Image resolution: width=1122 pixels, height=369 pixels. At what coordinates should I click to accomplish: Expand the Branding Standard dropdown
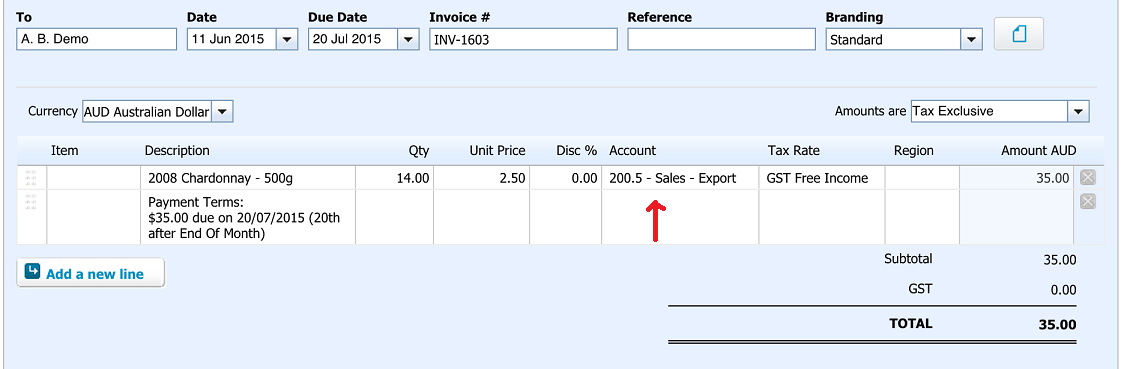coord(971,40)
